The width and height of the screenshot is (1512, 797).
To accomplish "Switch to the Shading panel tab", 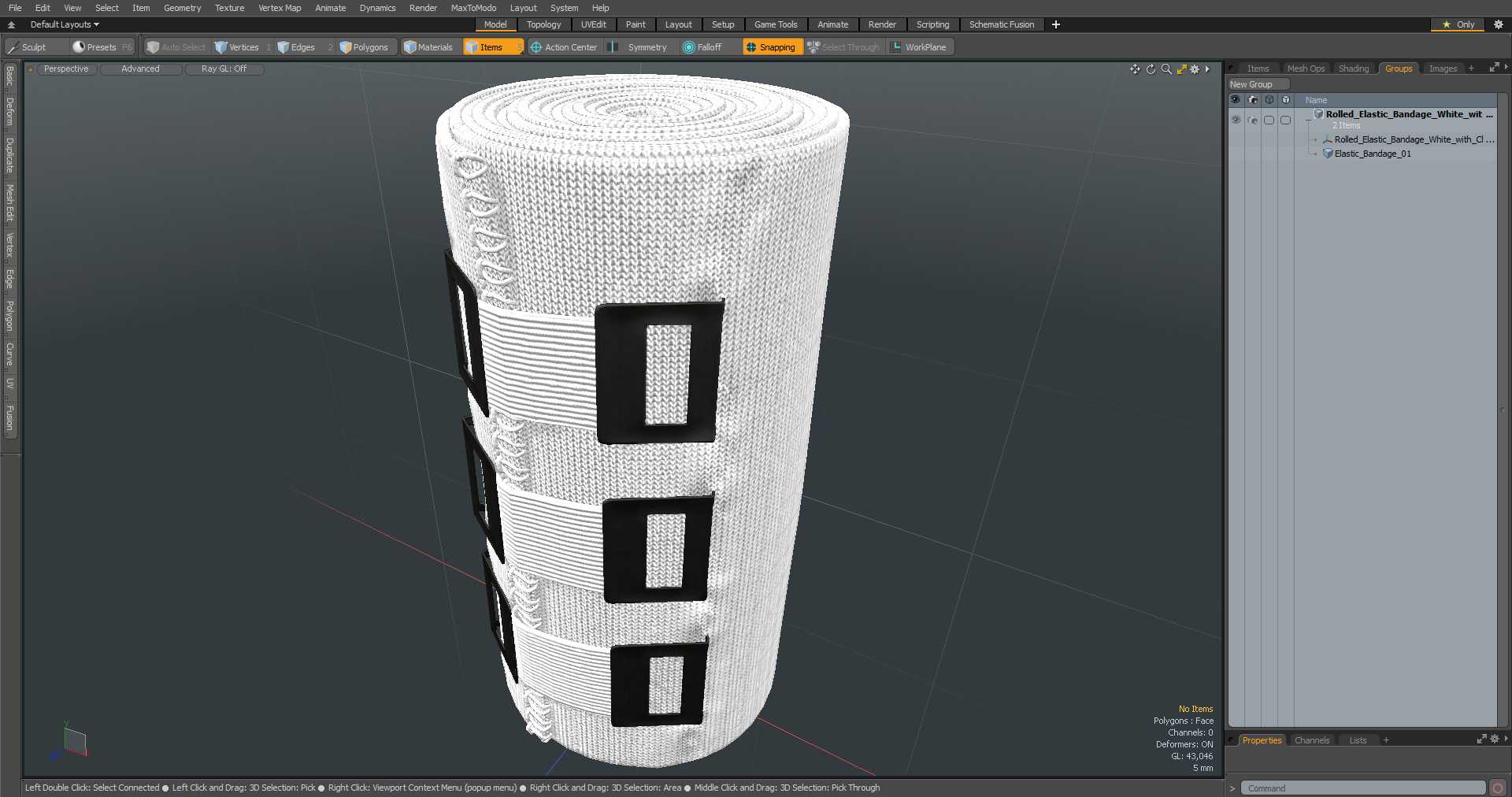I will tap(1354, 69).
